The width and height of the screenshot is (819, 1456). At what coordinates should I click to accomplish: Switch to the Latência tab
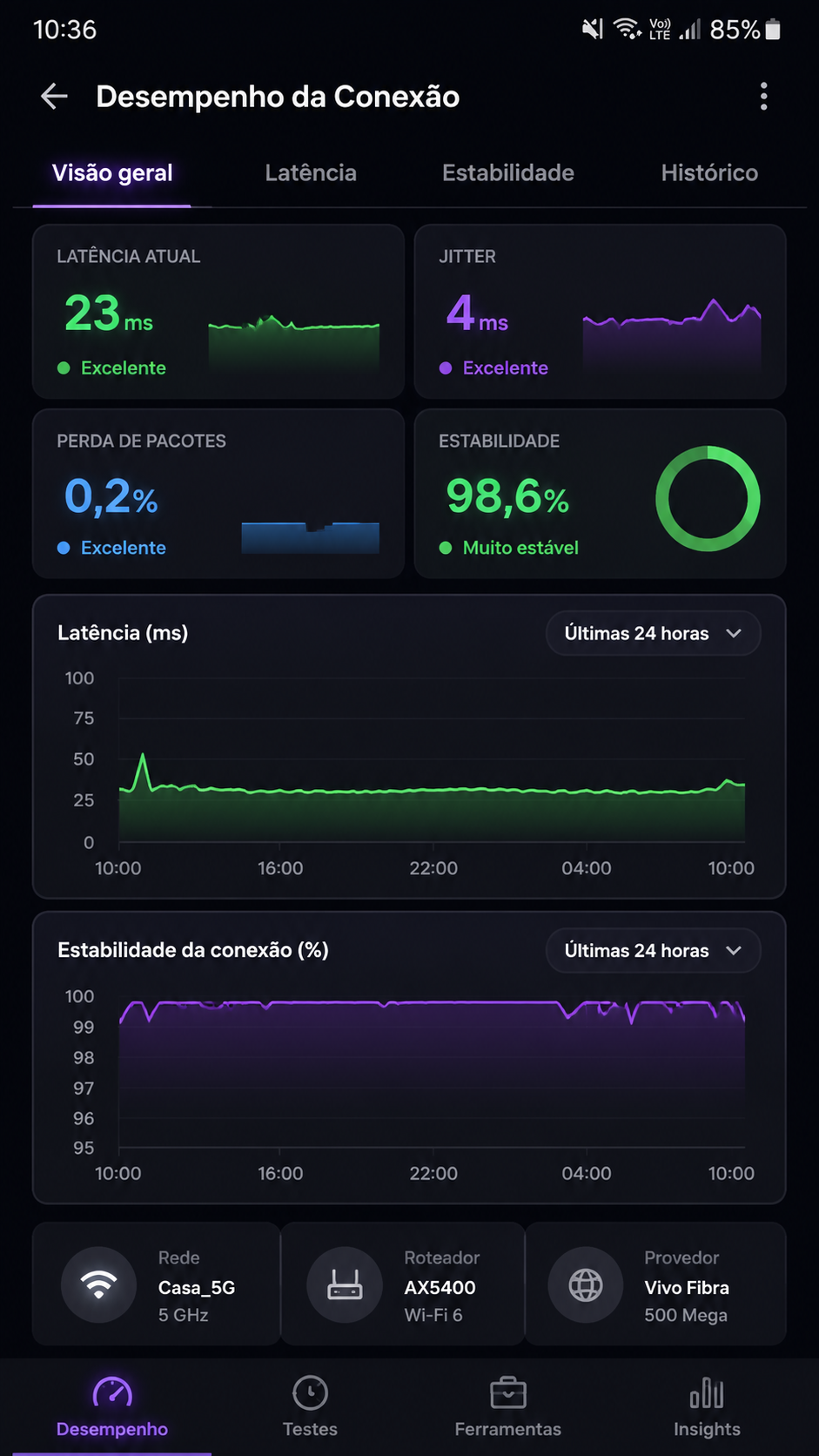click(x=311, y=172)
